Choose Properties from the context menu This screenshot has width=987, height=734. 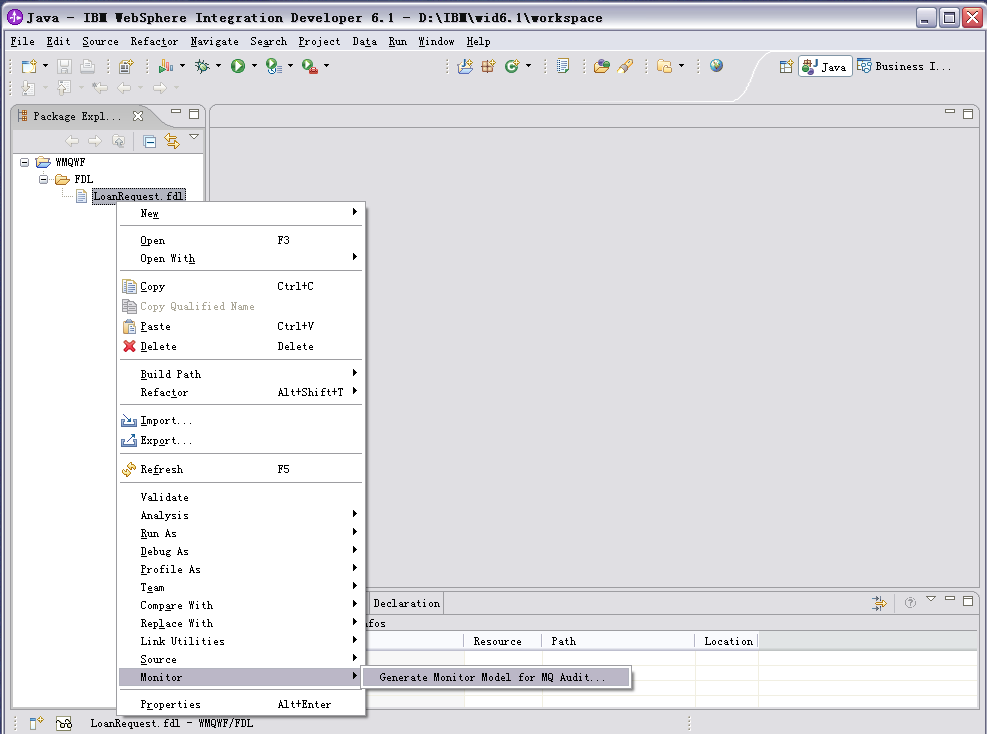[x=240, y=704]
